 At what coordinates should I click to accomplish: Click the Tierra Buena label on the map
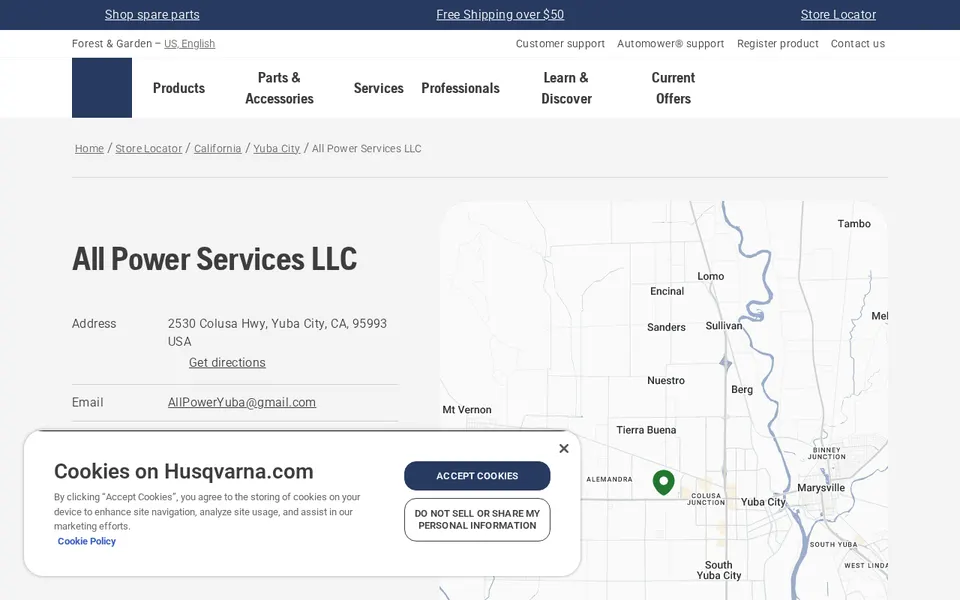(646, 430)
